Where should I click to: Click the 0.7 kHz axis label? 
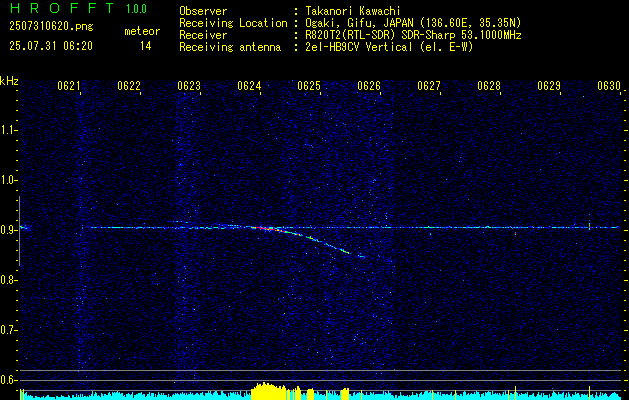click(8, 330)
